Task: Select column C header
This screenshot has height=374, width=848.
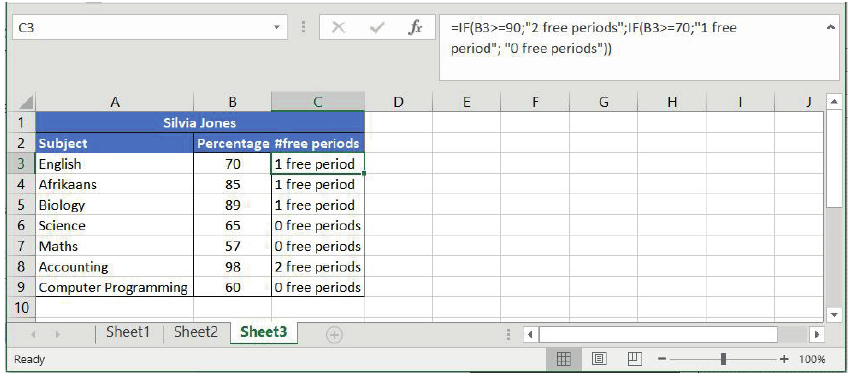Action: click(318, 102)
